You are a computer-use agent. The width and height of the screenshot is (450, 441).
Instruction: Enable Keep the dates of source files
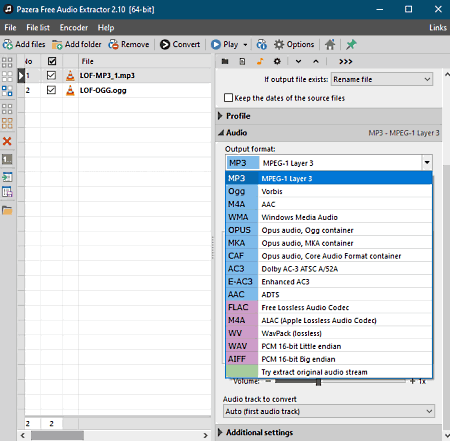click(228, 98)
